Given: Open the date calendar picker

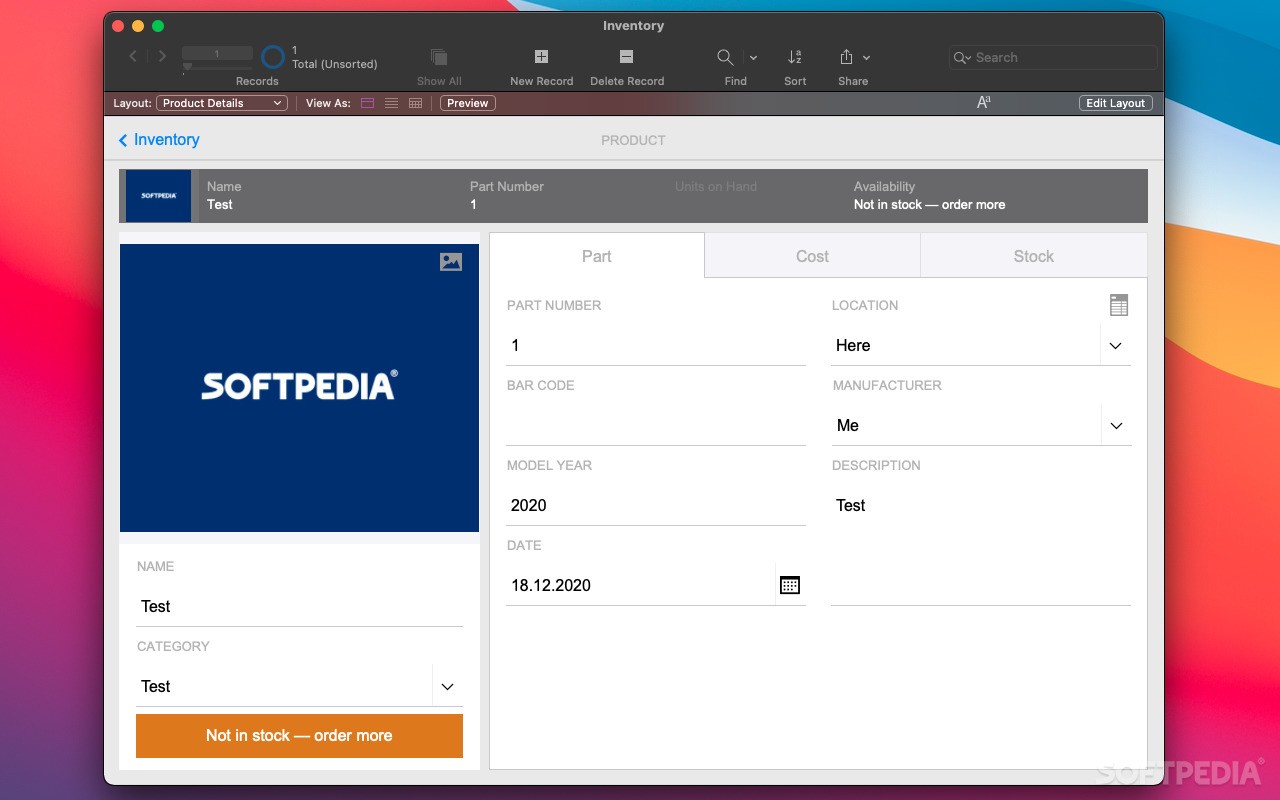Looking at the screenshot, I should tap(790, 585).
